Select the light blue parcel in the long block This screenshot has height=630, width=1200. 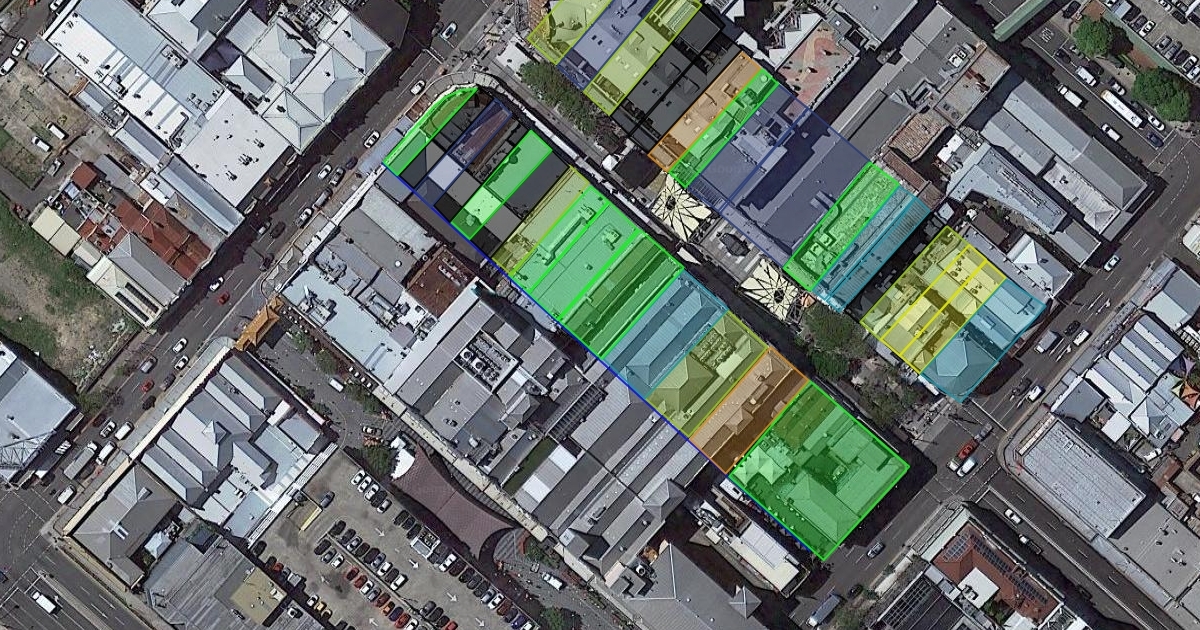pyautogui.click(x=668, y=333)
